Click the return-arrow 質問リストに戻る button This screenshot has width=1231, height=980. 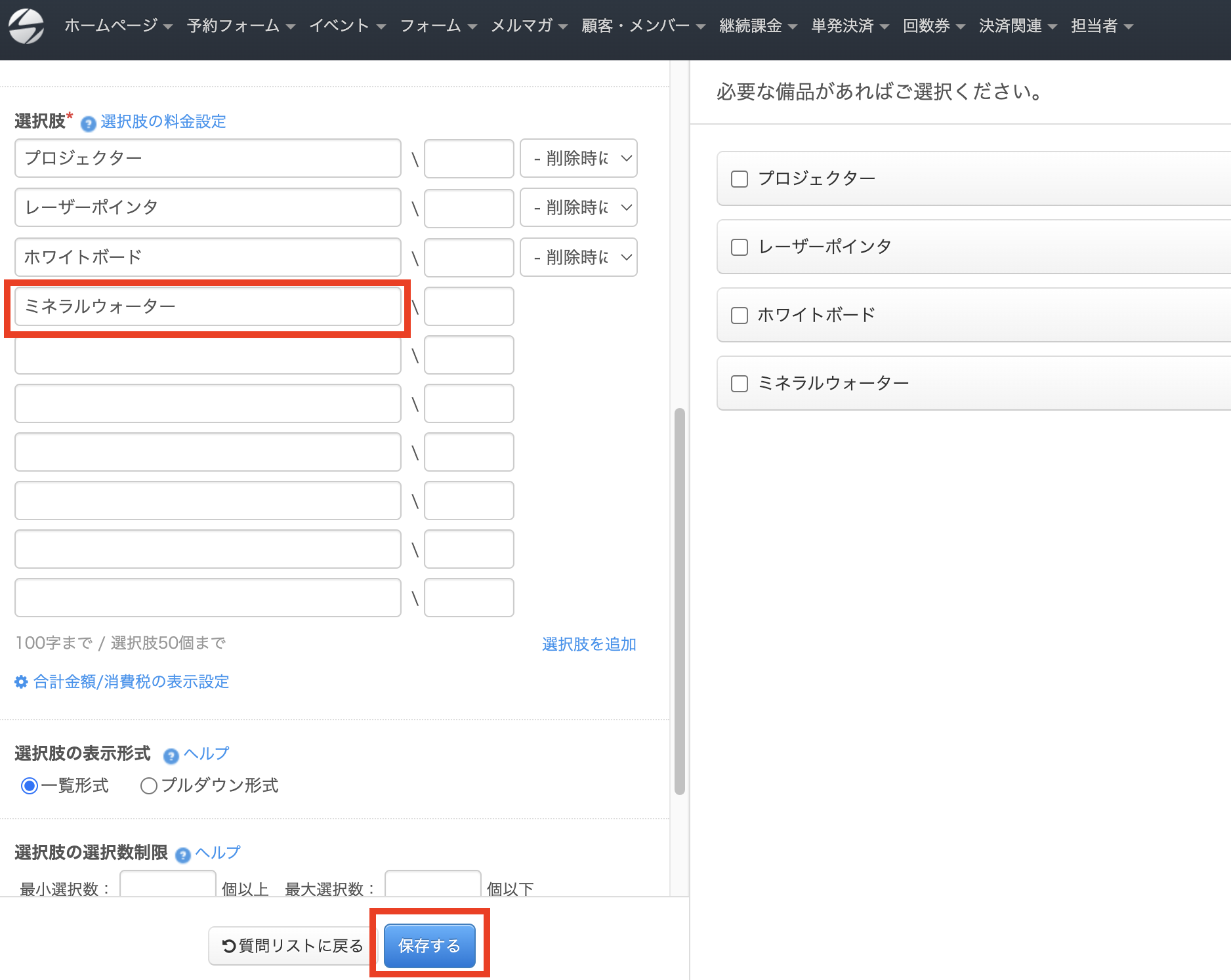click(293, 946)
